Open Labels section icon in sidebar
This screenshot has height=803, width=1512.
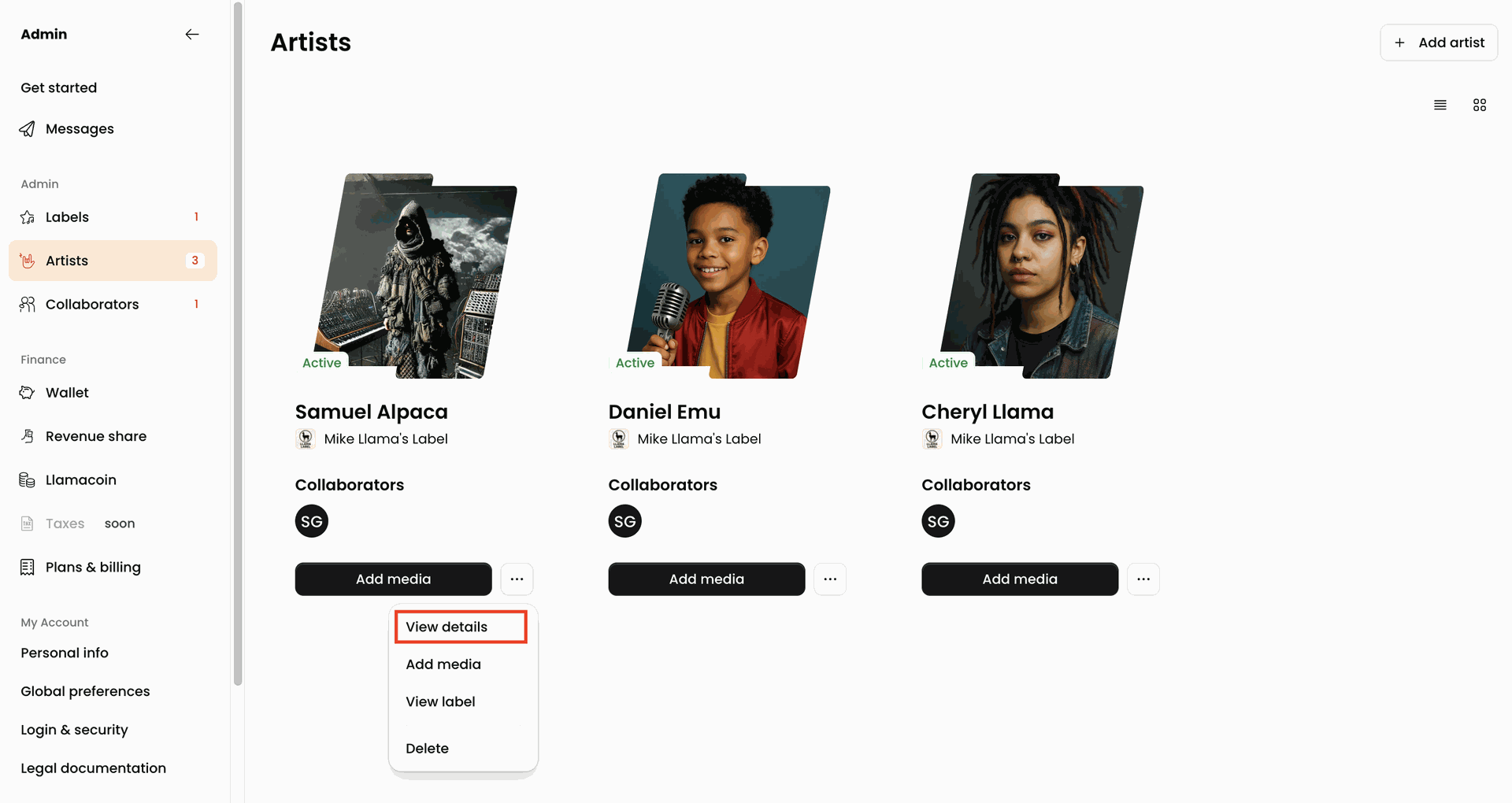pos(28,217)
